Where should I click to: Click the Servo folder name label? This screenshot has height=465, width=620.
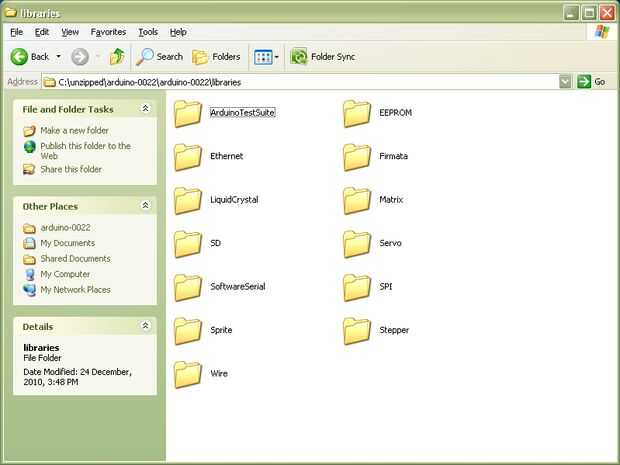click(x=390, y=243)
